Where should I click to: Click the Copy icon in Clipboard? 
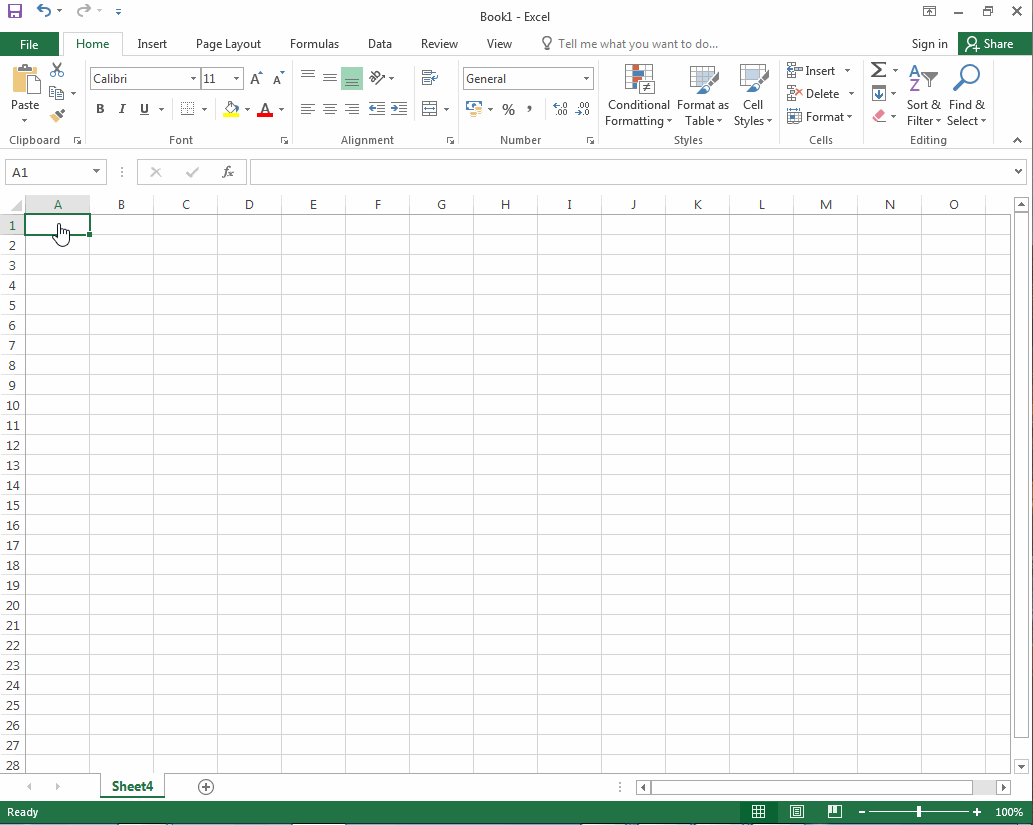(x=57, y=93)
